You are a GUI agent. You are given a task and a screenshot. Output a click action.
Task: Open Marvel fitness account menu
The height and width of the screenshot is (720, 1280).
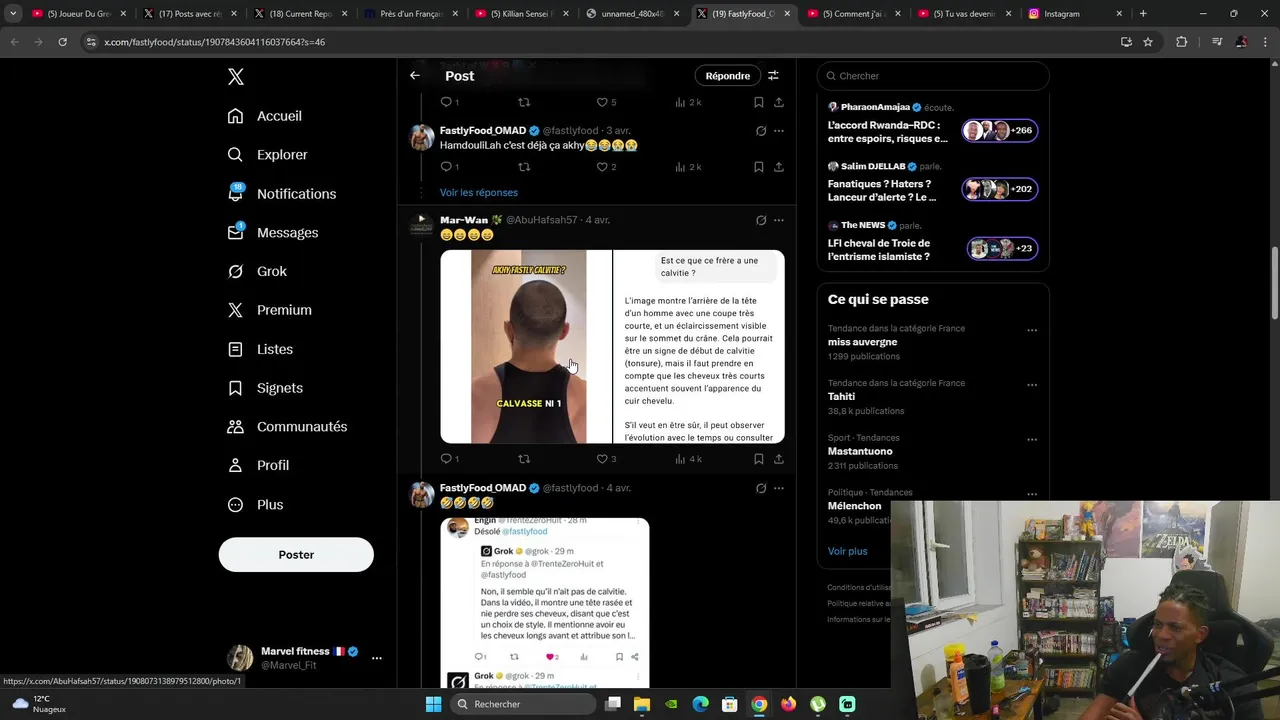click(304, 658)
